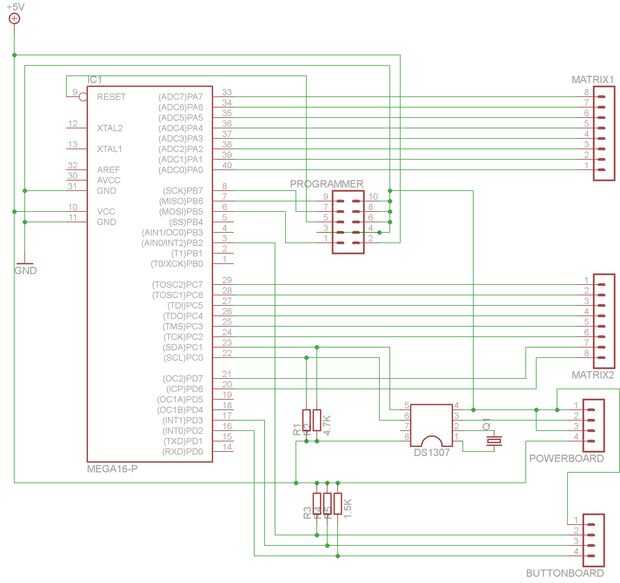Viewport: 620px width, 583px height.
Task: Click the (TMS)PC3 pin label
Action: [183, 327]
